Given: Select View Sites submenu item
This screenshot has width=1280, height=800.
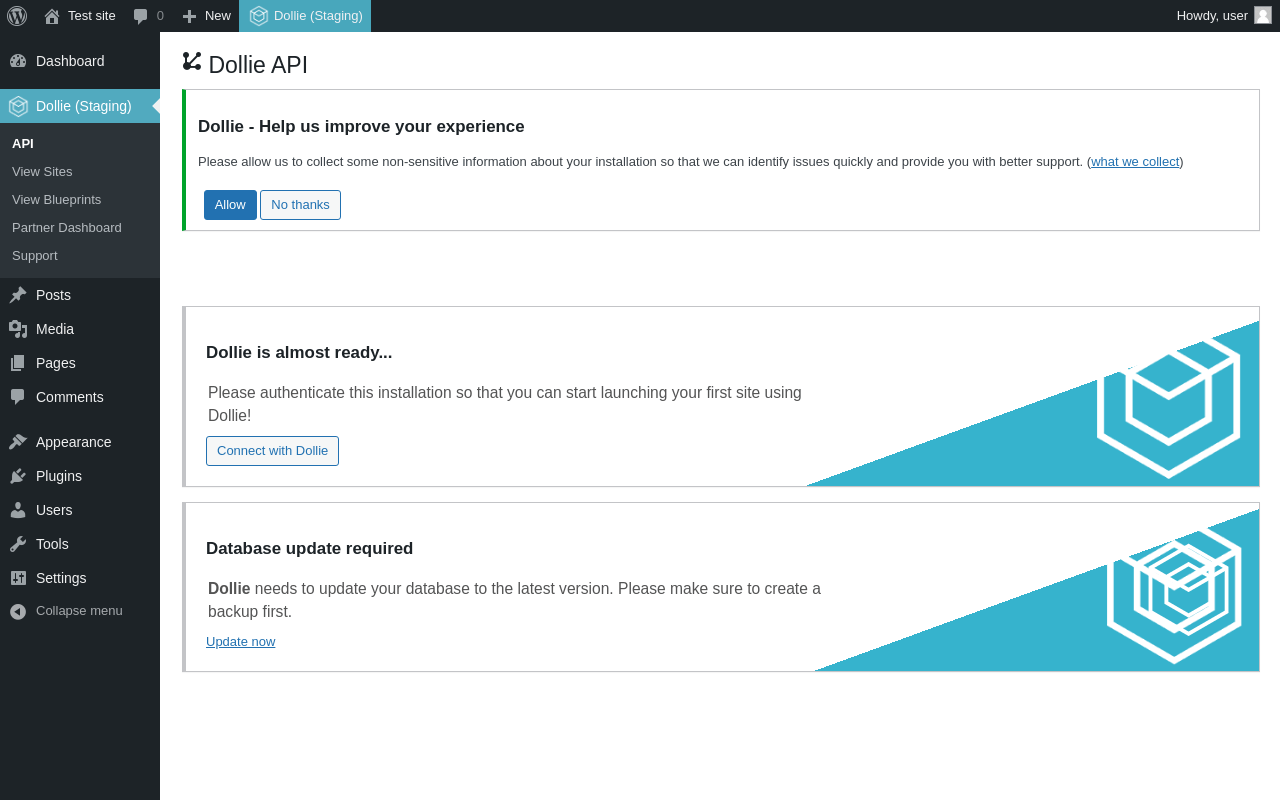Looking at the screenshot, I should click(x=42, y=172).
